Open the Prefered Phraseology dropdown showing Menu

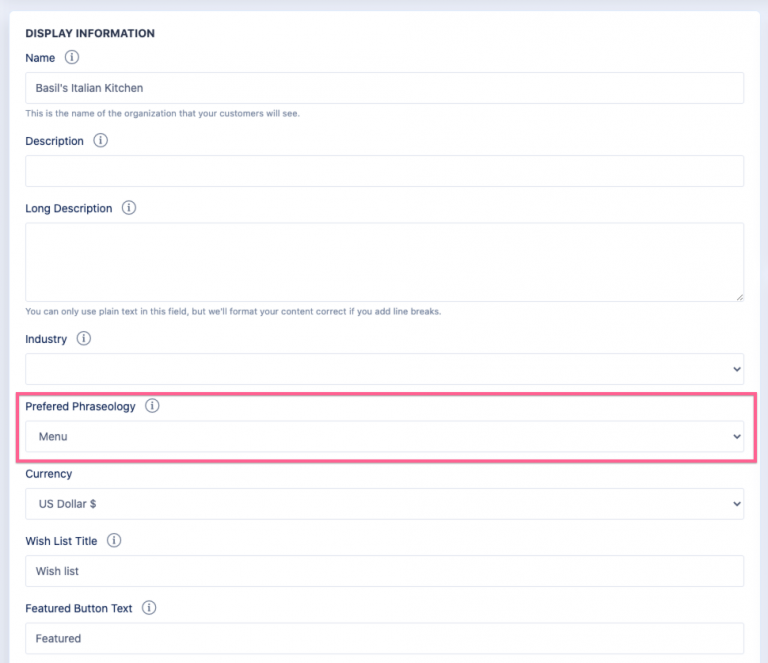point(384,437)
